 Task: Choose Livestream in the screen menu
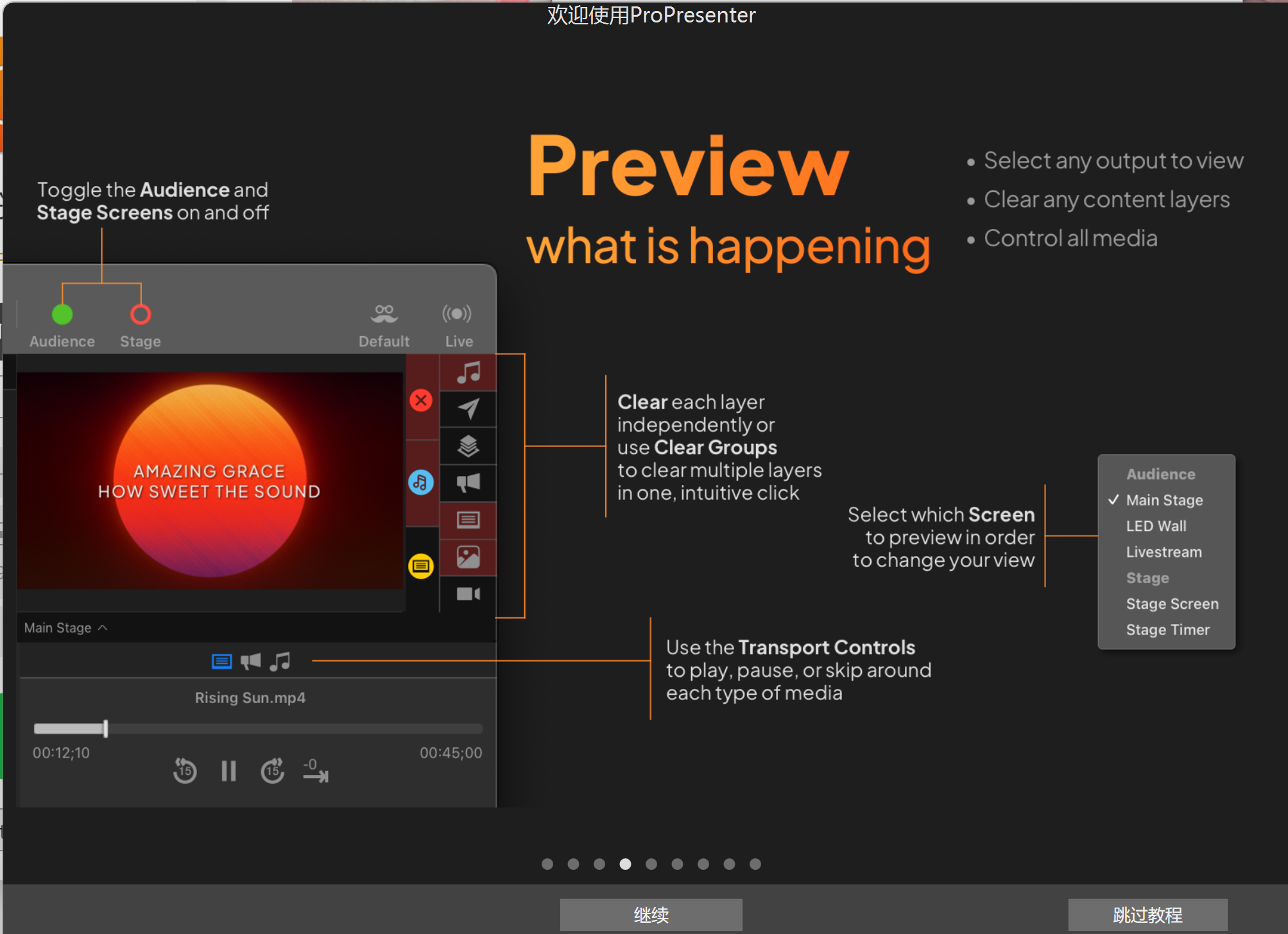[x=1163, y=552]
